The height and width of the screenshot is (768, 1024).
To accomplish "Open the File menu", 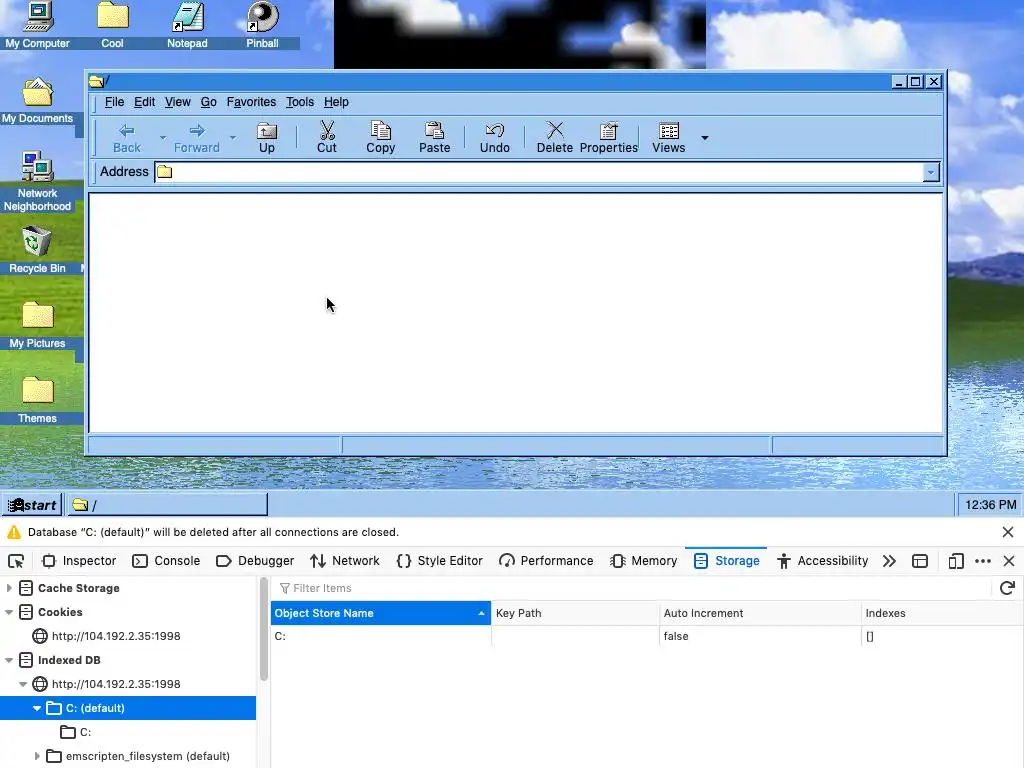I will click(114, 102).
